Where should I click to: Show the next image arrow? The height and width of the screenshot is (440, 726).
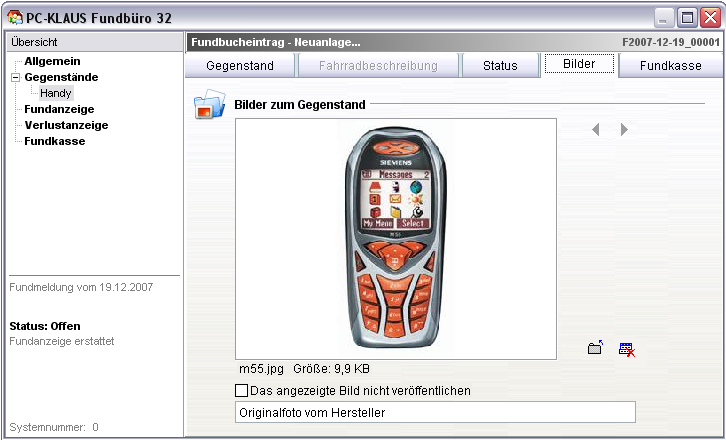(624, 129)
